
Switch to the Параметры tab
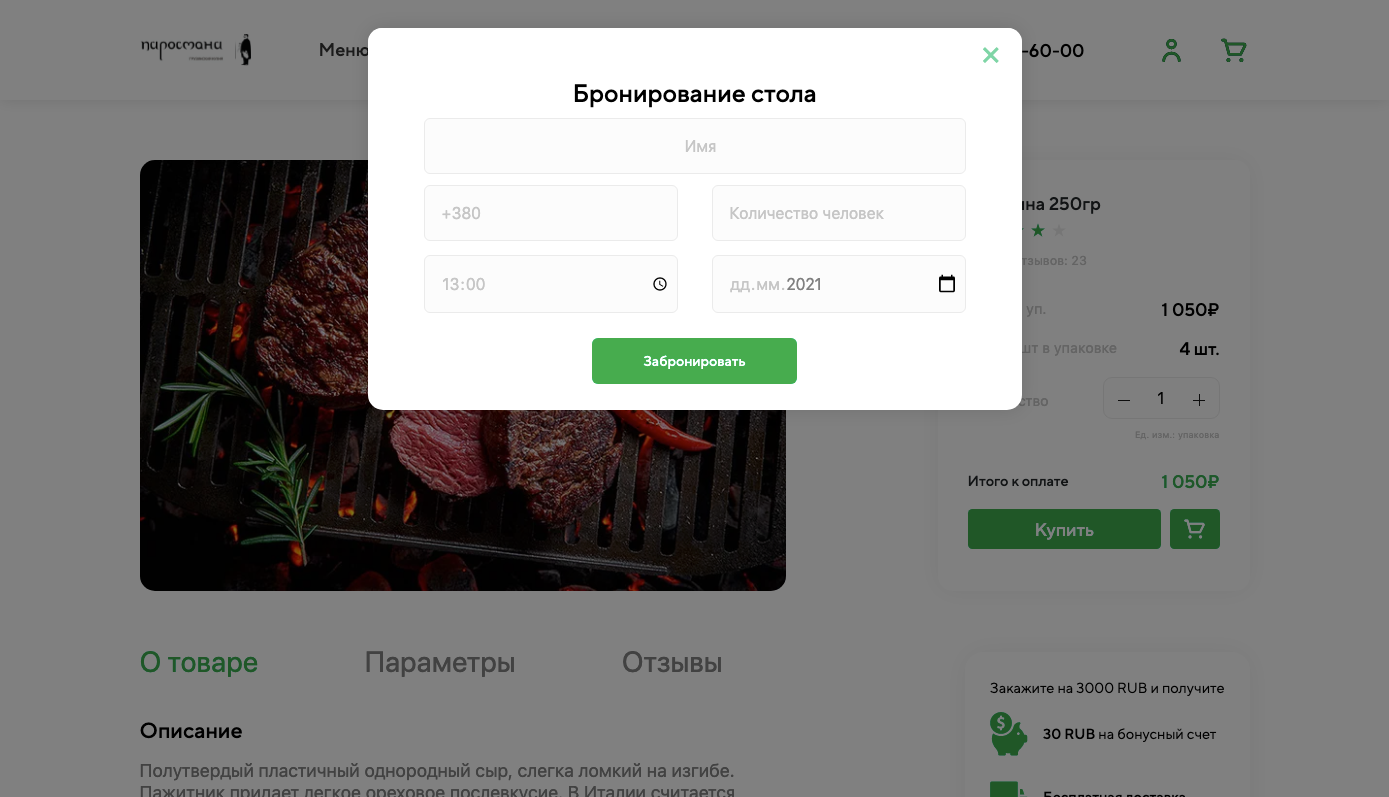(x=440, y=662)
